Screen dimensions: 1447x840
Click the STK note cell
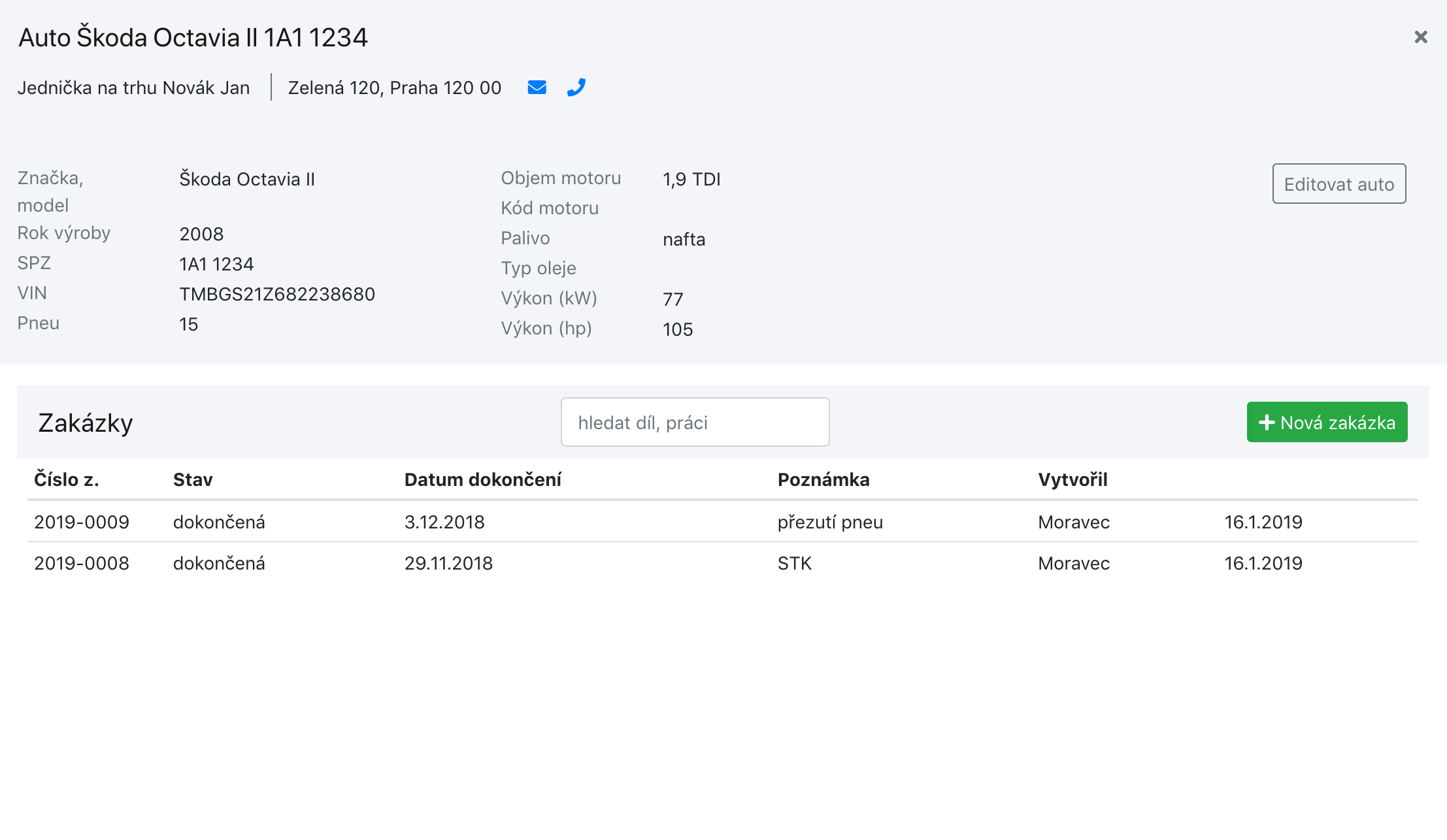pos(794,563)
